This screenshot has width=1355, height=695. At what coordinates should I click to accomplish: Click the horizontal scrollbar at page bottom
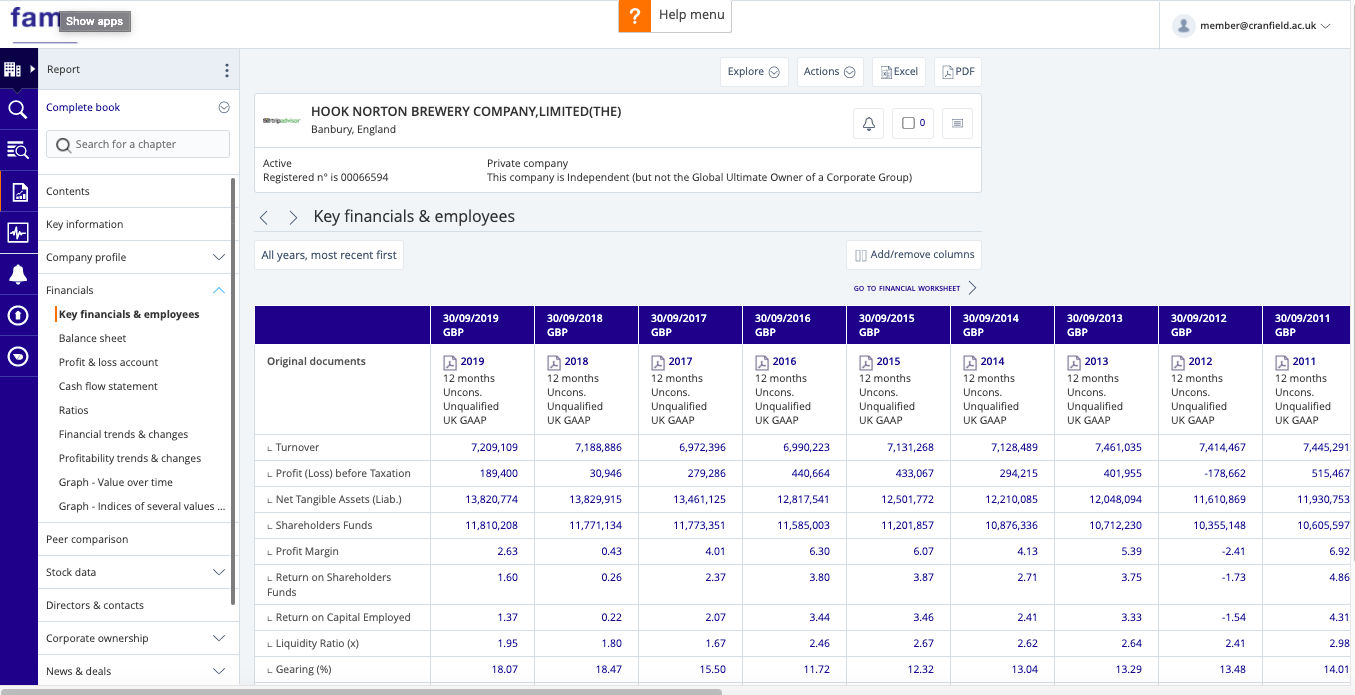pyautogui.click(x=360, y=691)
